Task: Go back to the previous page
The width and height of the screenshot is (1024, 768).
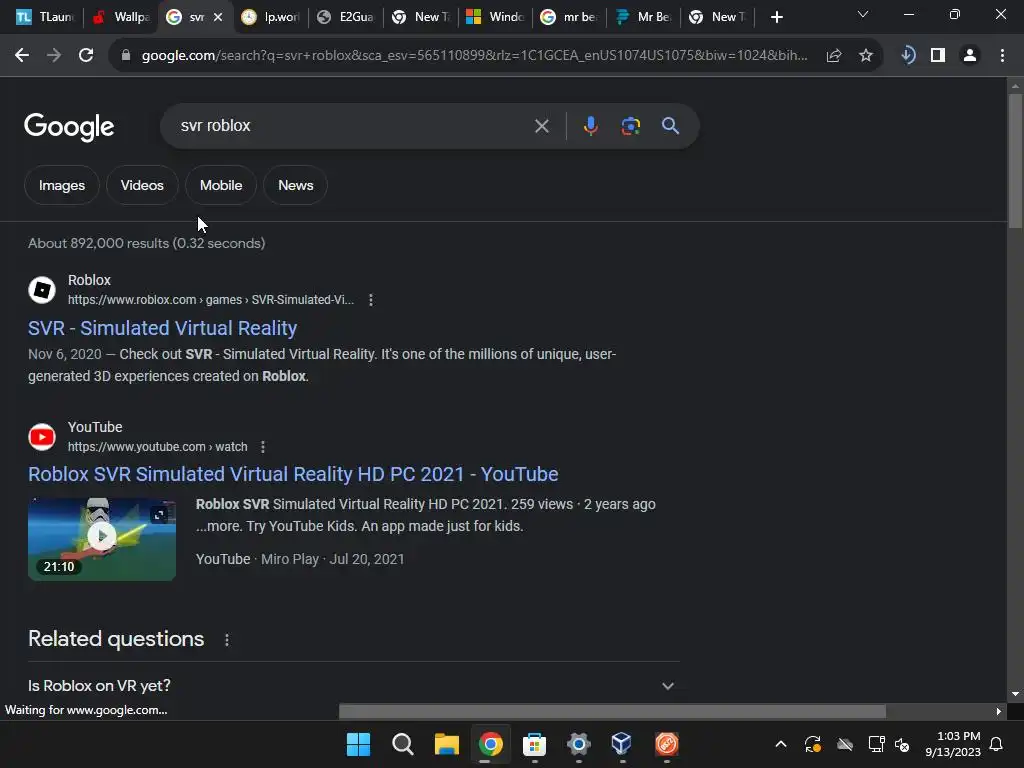Action: tap(22, 56)
